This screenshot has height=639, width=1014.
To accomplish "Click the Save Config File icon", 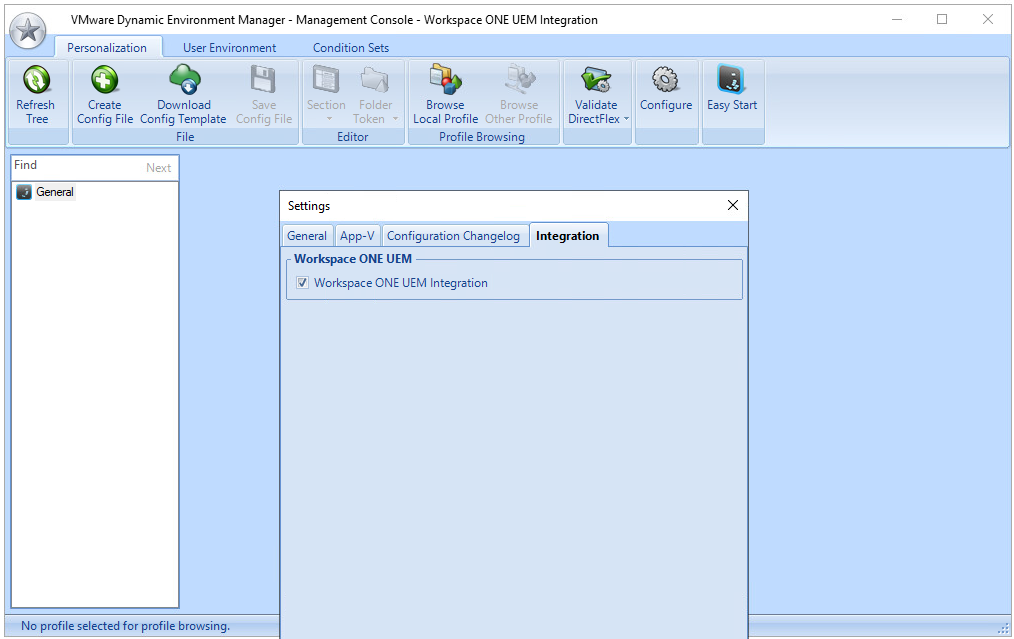I will click(x=263, y=80).
